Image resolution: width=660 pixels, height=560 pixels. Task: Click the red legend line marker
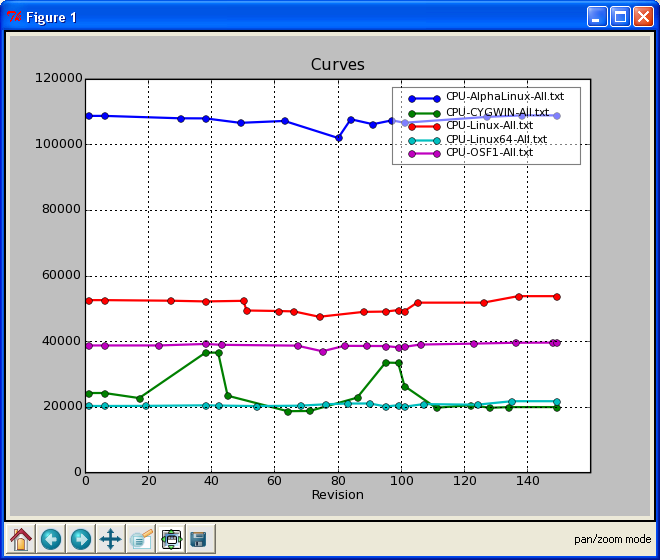pyautogui.click(x=424, y=127)
